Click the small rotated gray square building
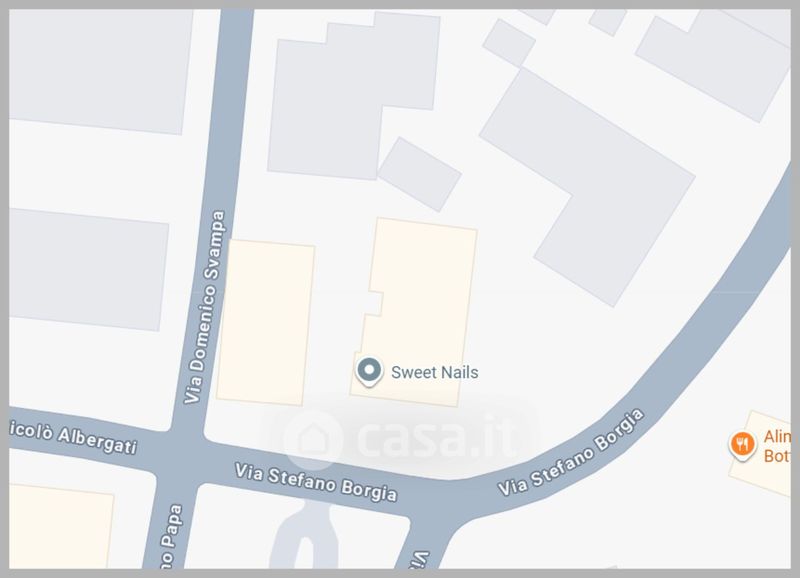Screen dimensions: 800x578 pyautogui.click(x=419, y=174)
